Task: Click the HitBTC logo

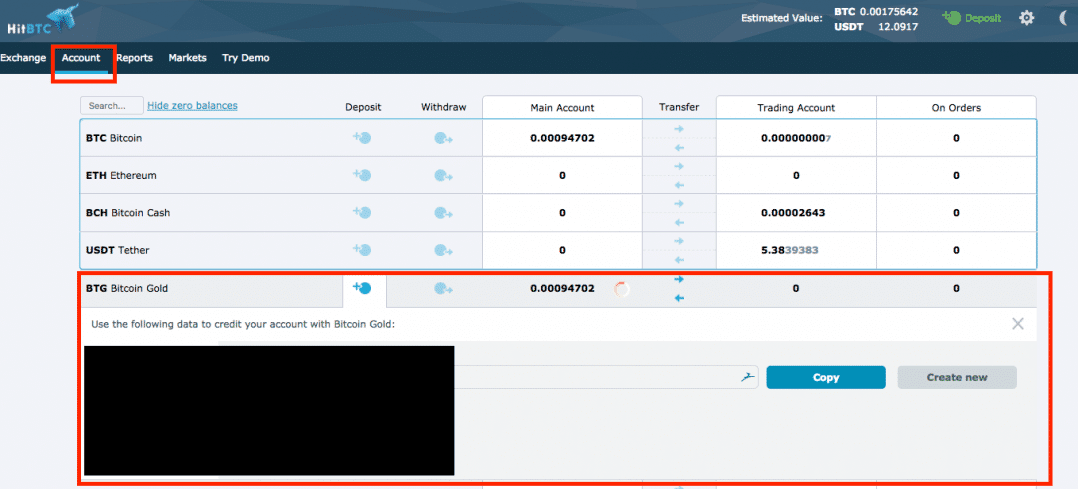Action: [43, 19]
